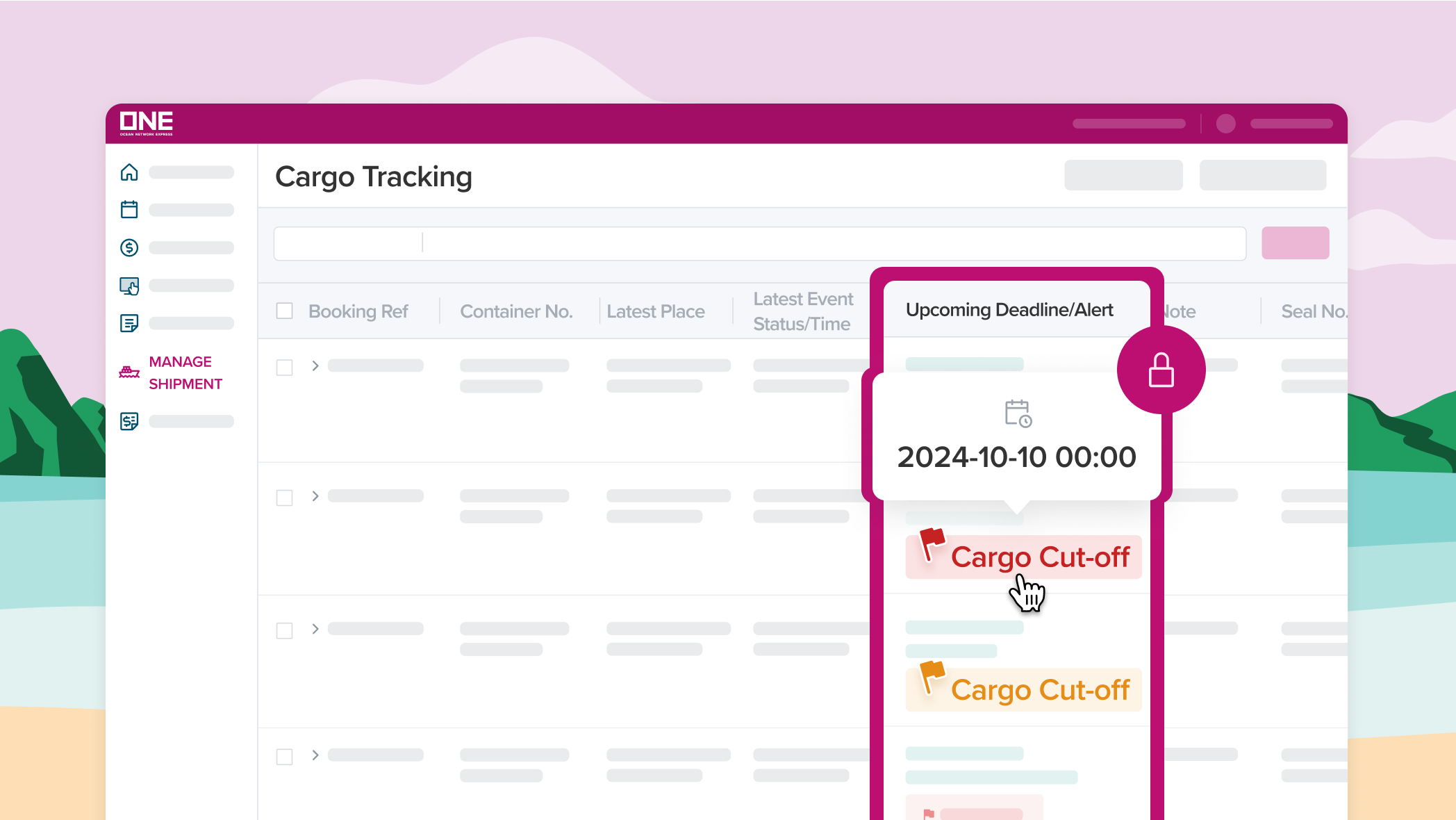The width and height of the screenshot is (1456, 820).
Task: Check the second table row checkbox
Action: click(x=284, y=498)
